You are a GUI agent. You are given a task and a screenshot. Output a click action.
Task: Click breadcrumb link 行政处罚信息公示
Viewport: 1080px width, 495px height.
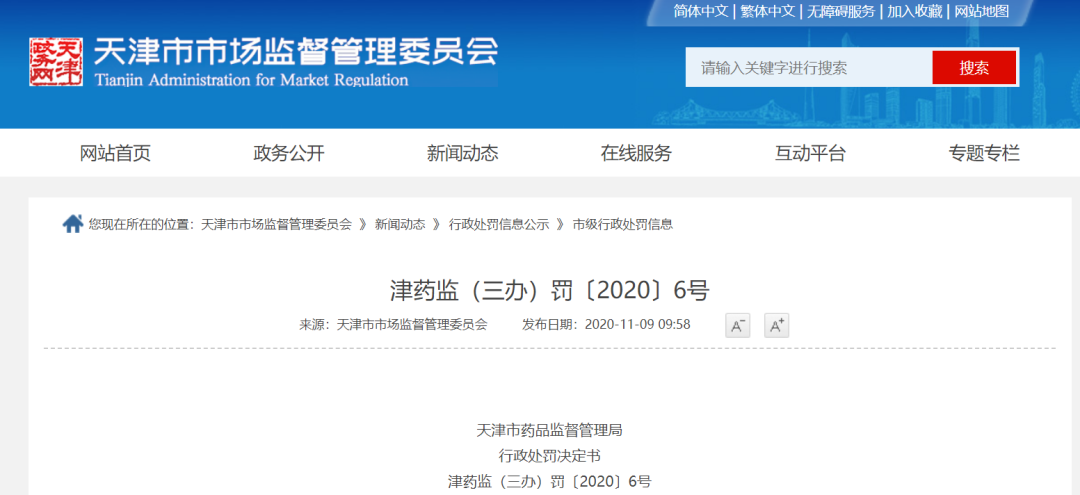click(x=499, y=224)
